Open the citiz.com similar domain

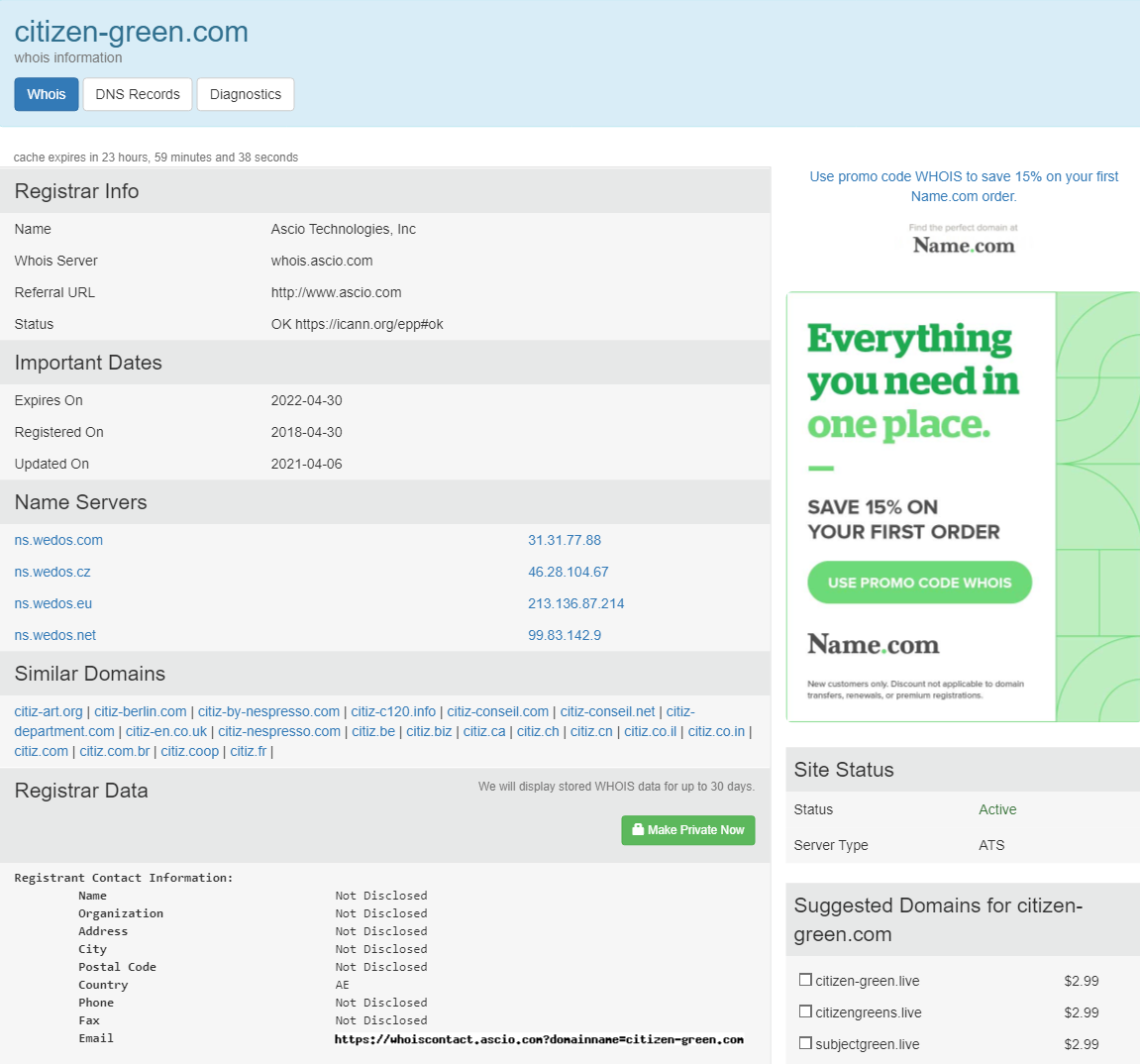coord(42,751)
